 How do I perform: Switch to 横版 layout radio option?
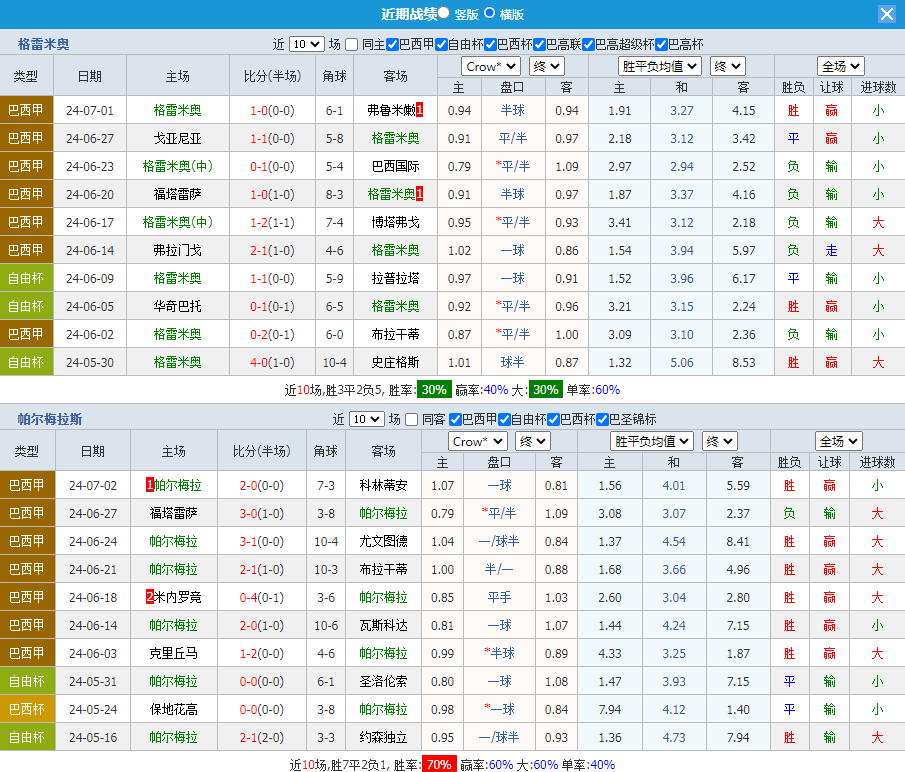point(490,13)
